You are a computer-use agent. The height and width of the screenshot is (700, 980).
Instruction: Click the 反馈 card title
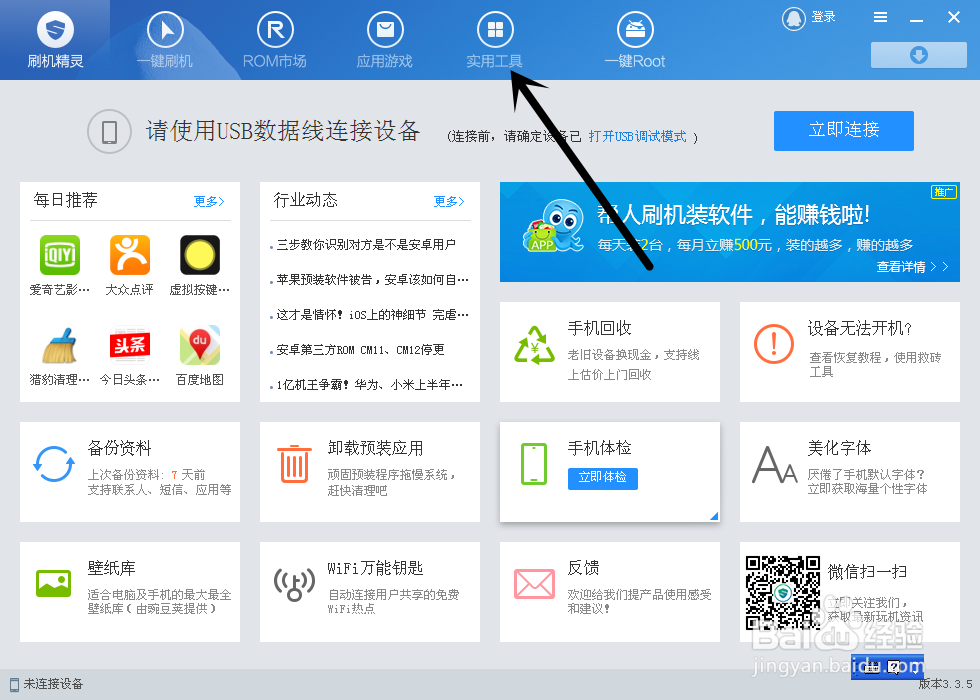click(583, 568)
